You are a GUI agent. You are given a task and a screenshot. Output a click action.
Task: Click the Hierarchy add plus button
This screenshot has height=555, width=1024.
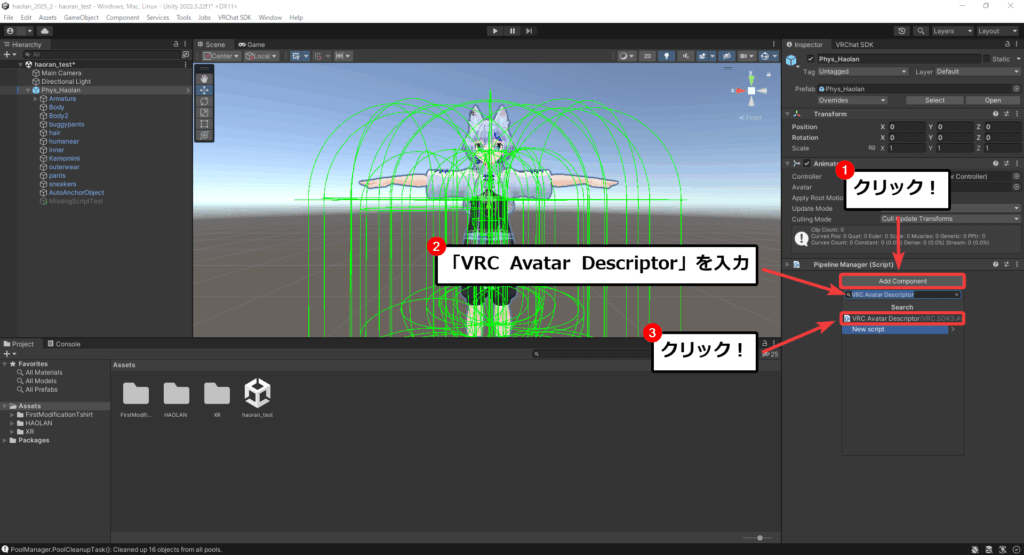[x=7, y=55]
